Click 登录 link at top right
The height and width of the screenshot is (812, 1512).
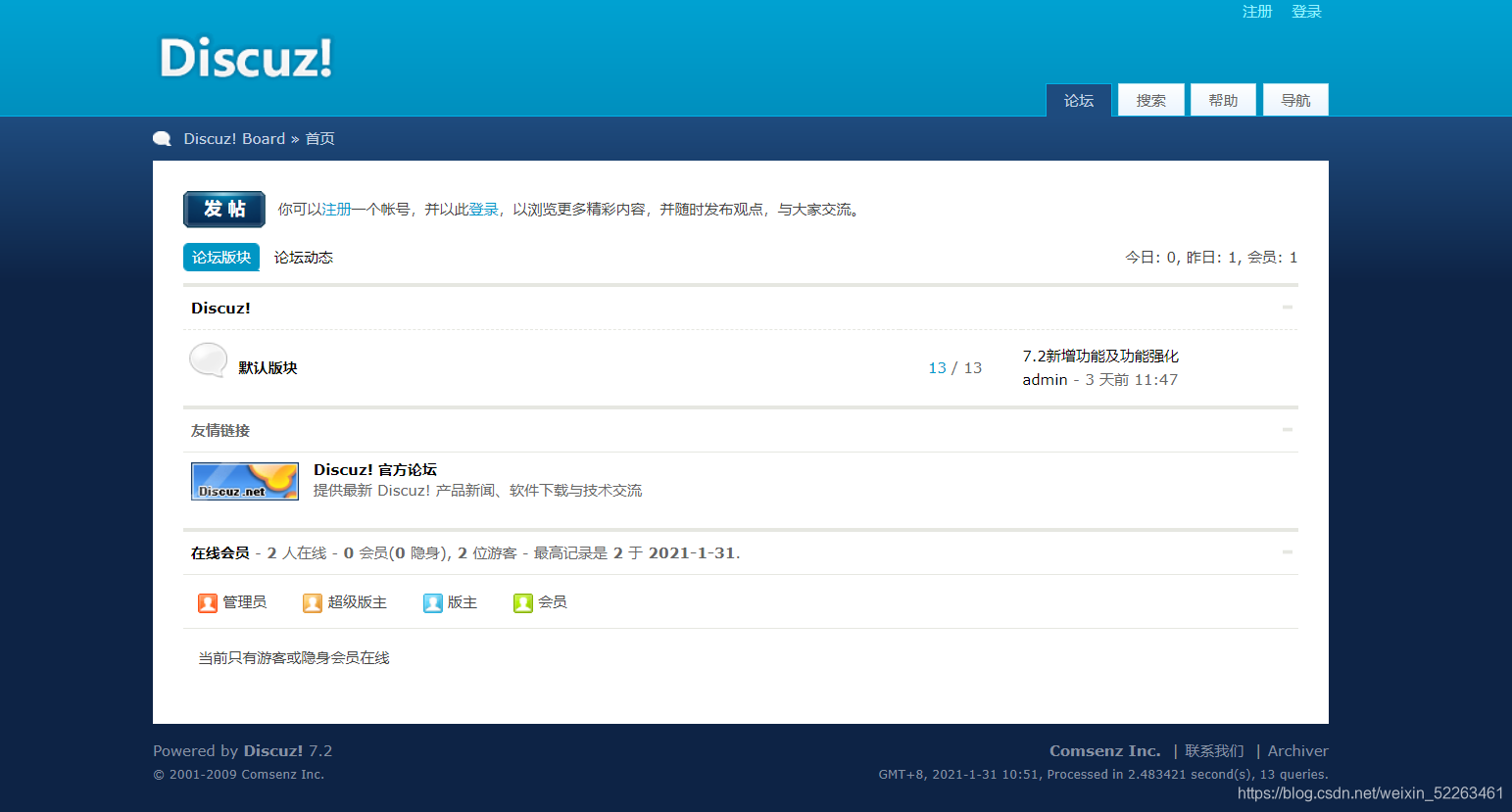1306,12
